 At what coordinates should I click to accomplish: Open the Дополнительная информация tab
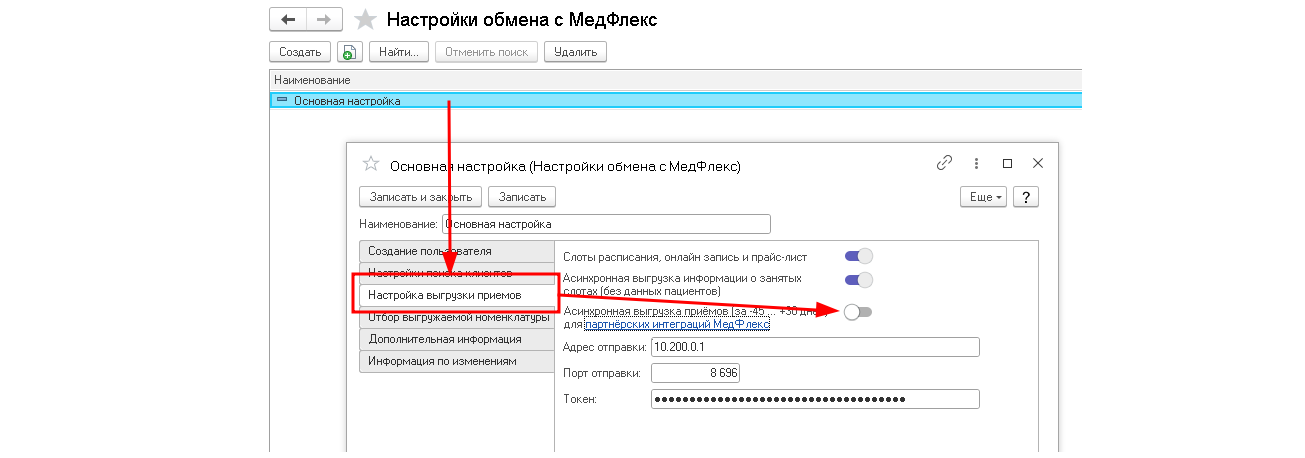coord(456,339)
